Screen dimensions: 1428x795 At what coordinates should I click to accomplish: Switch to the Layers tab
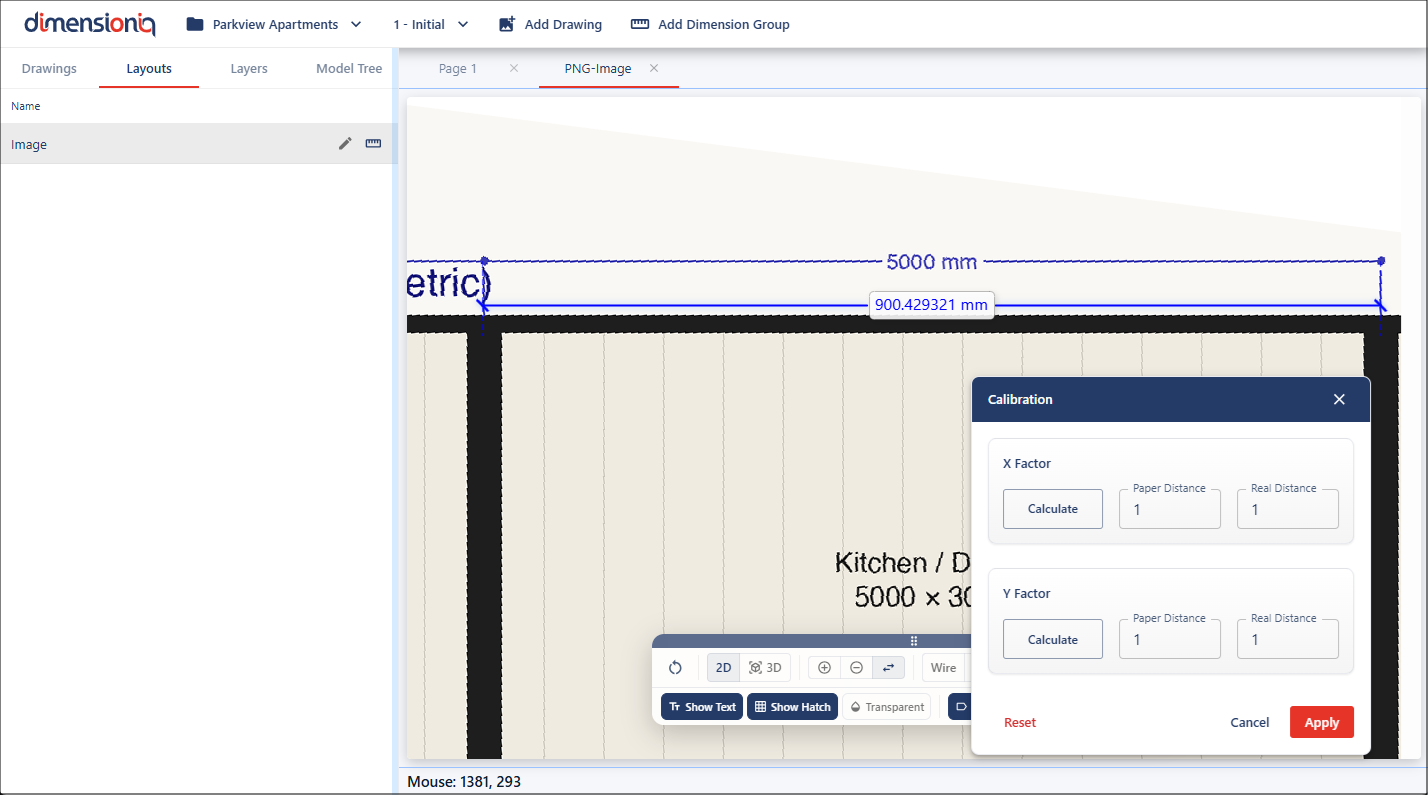click(249, 69)
